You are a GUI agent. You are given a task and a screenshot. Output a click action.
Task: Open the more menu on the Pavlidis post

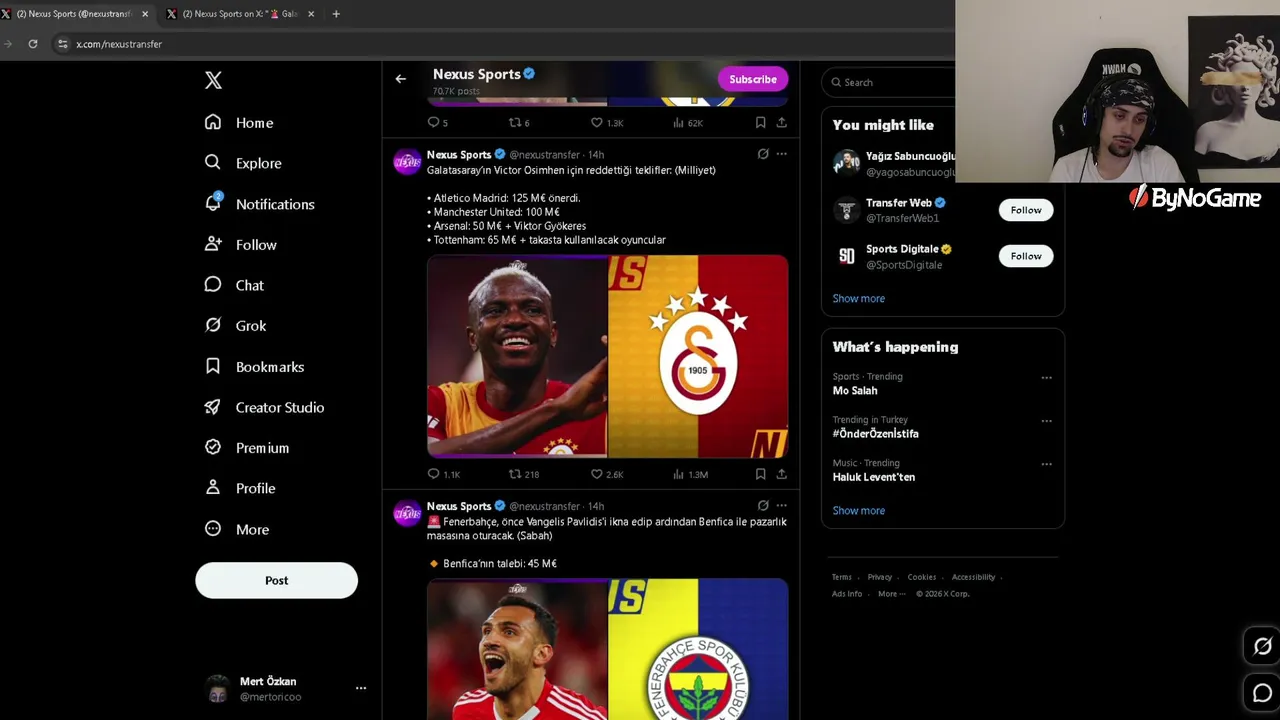(x=781, y=506)
